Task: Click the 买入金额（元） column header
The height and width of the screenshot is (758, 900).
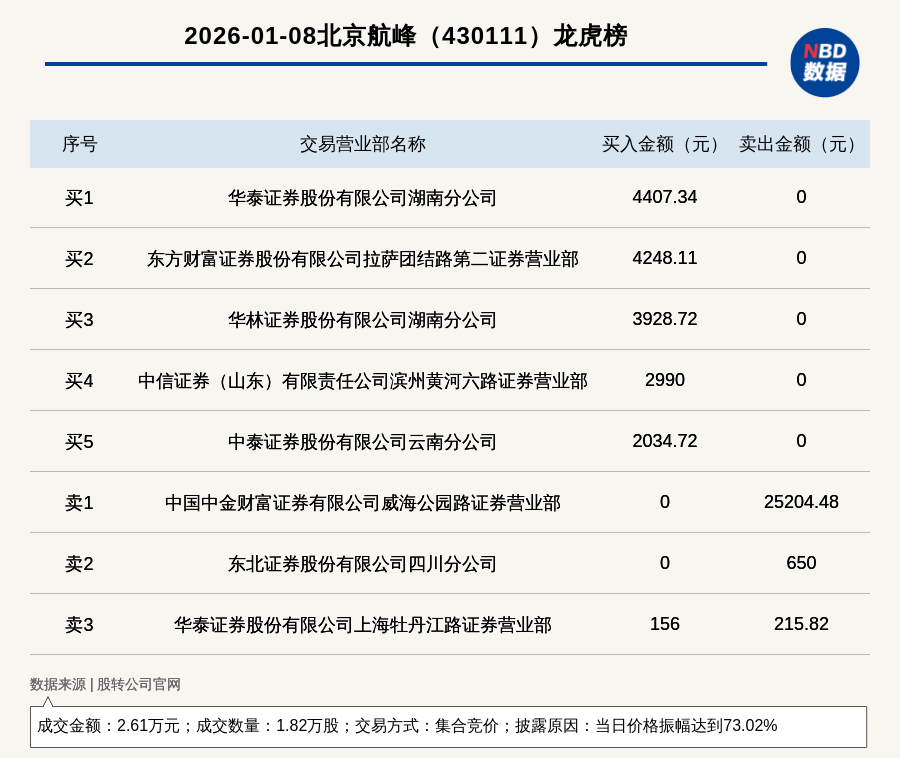Action: coord(664,144)
